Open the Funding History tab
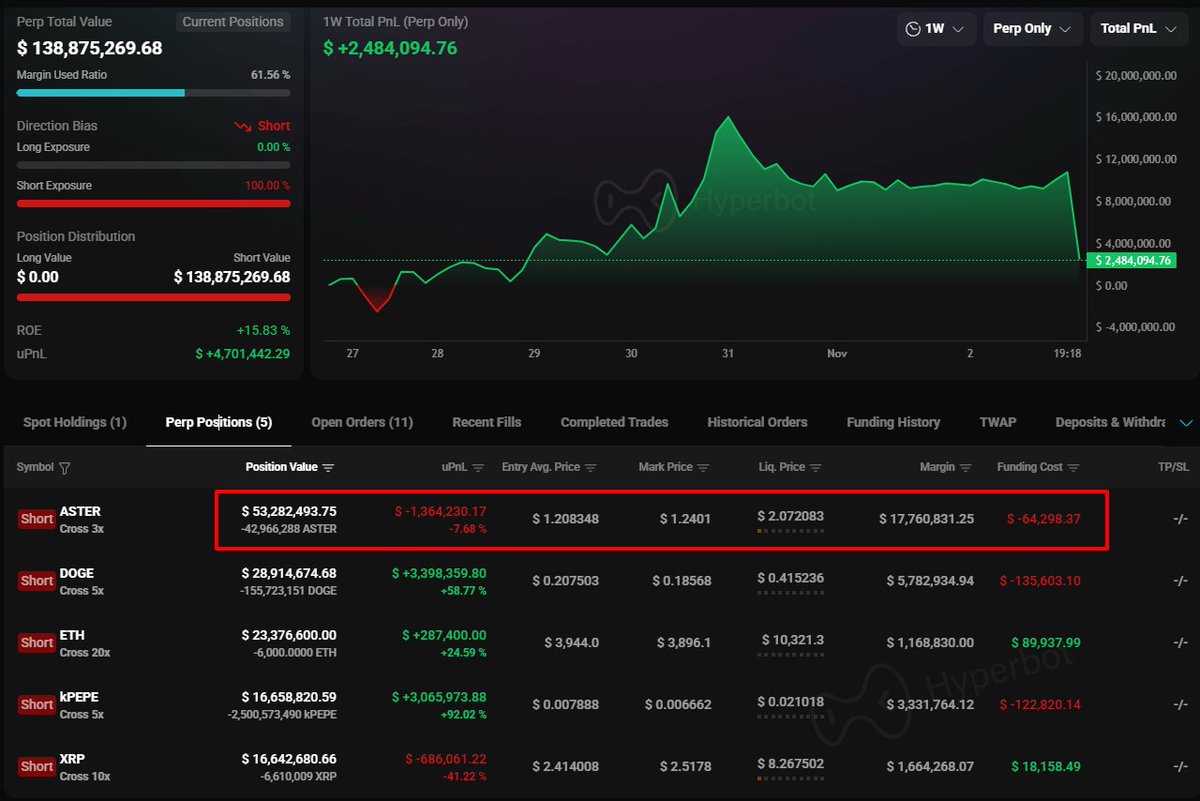The height and width of the screenshot is (801, 1200). (893, 423)
